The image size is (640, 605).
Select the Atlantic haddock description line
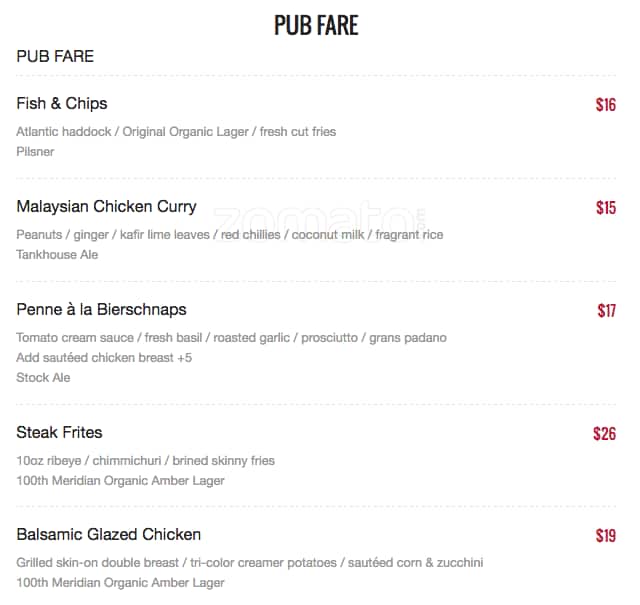click(x=176, y=132)
